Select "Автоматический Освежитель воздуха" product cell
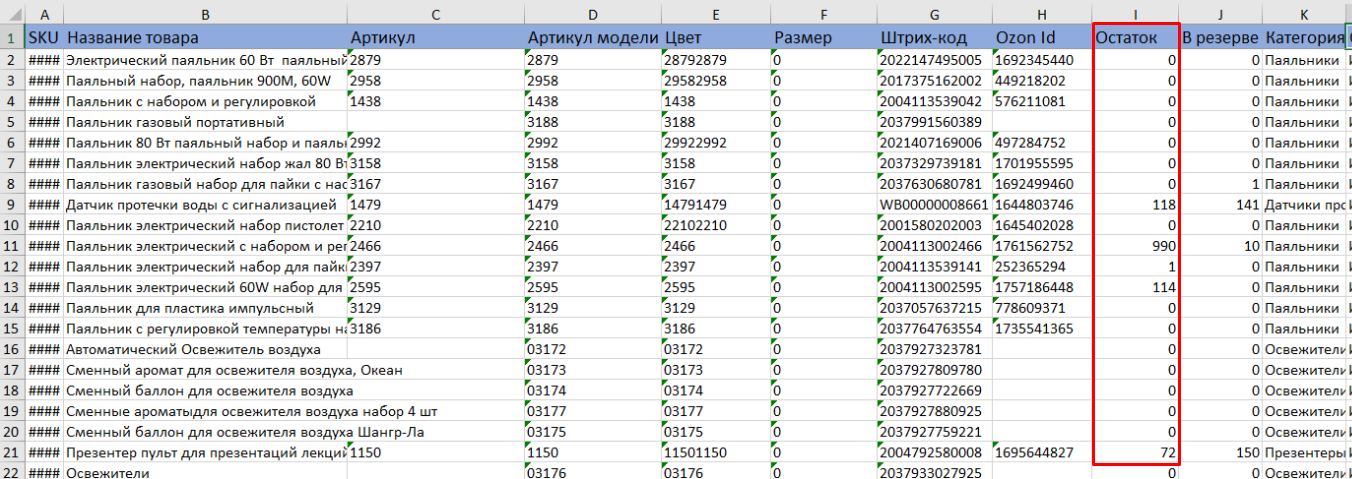The image size is (1352, 479). (205, 350)
